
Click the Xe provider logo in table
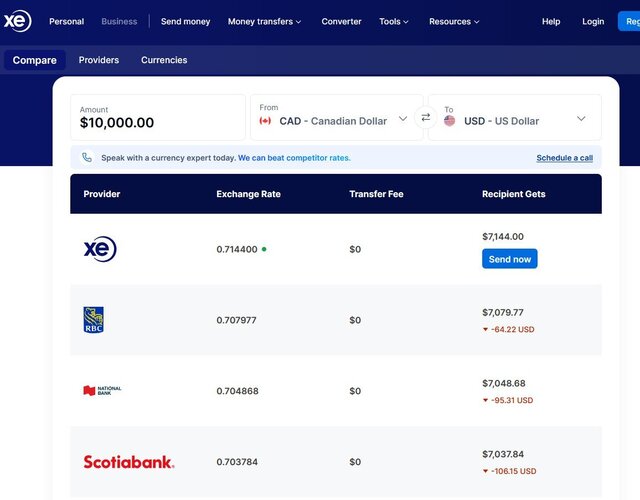pyautogui.click(x=100, y=249)
